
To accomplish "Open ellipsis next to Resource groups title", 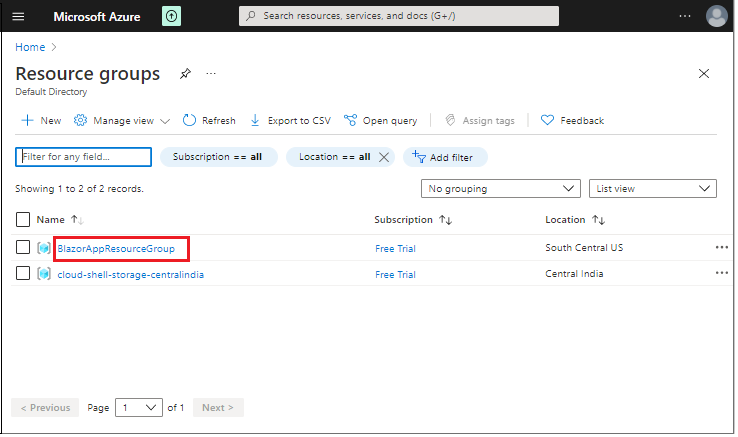I will 211,73.
